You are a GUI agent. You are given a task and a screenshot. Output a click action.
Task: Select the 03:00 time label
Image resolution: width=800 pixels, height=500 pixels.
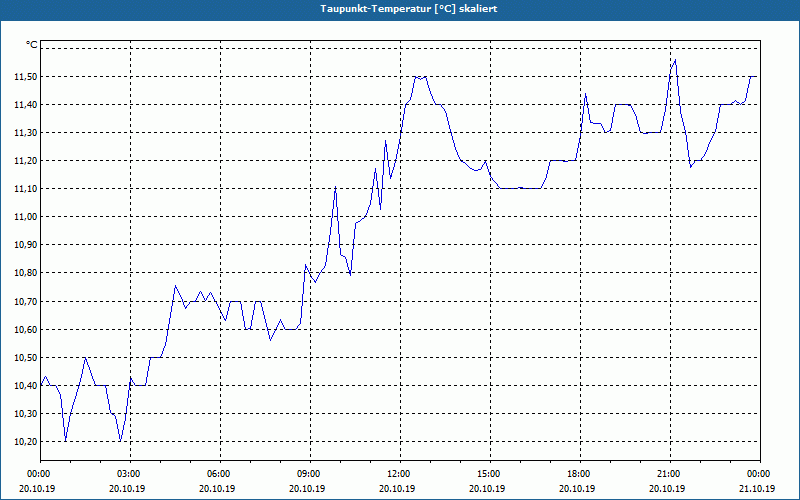coord(131,474)
